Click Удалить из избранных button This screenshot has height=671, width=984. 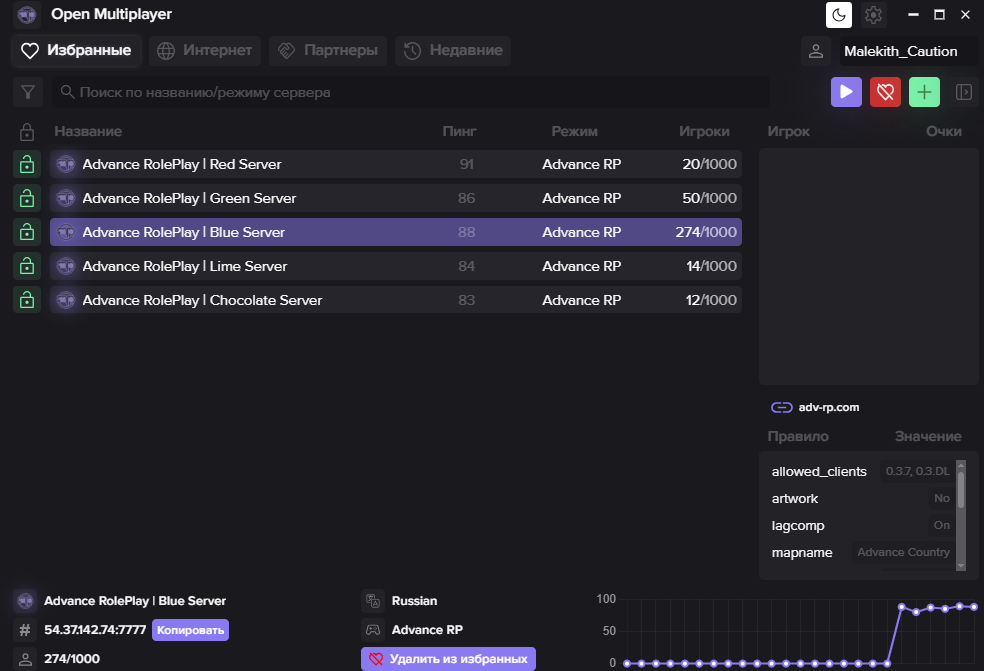pyautogui.click(x=448, y=659)
